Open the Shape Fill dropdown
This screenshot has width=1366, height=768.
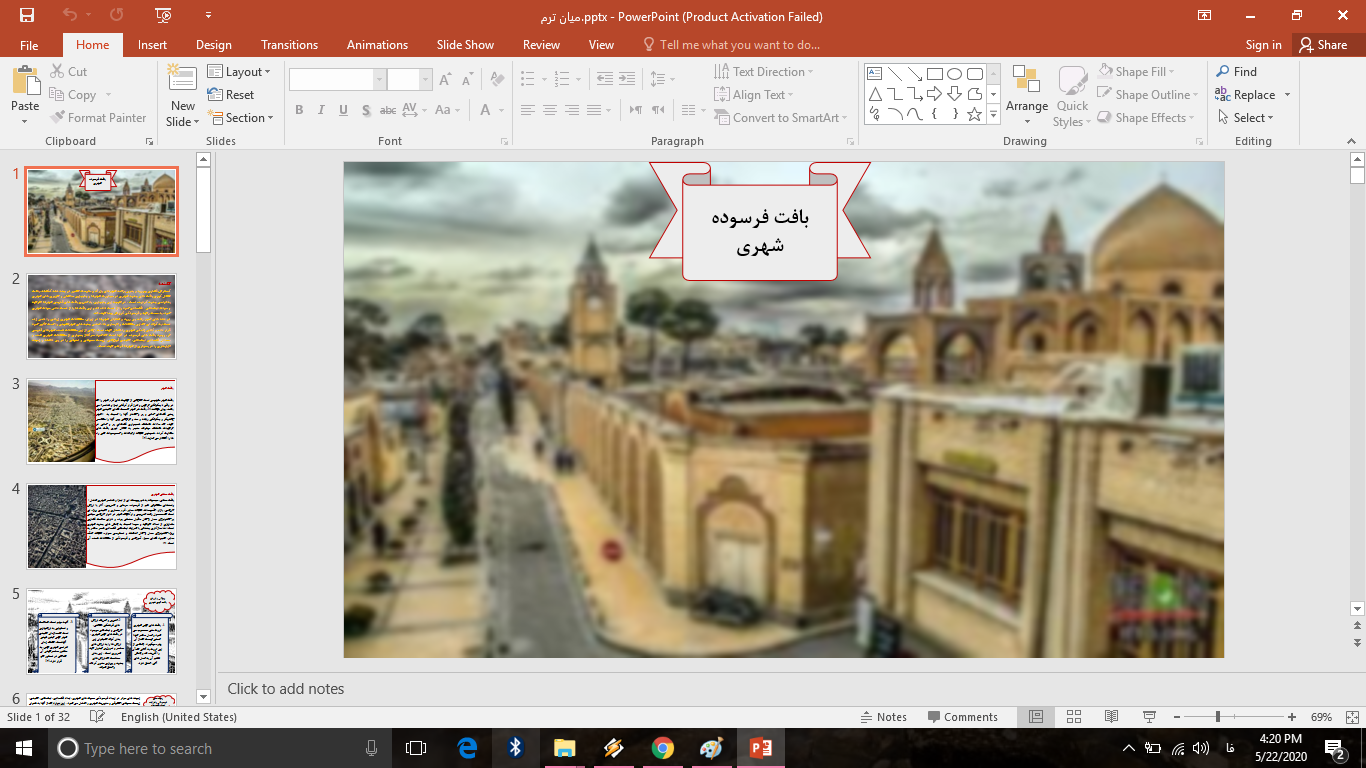click(1136, 72)
